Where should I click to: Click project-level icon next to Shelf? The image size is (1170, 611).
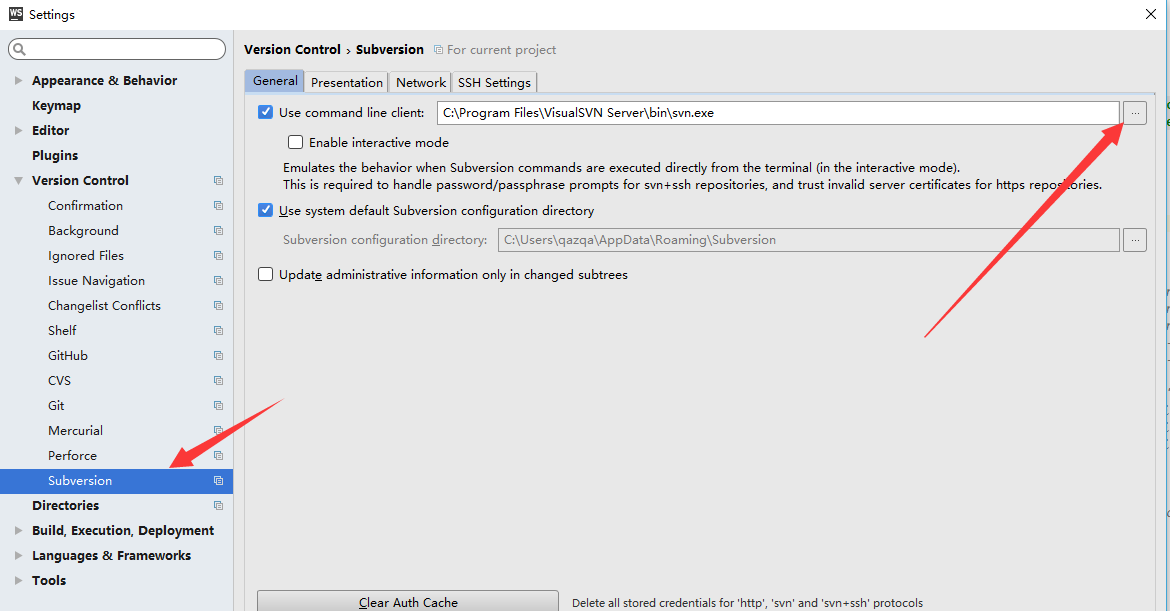[x=218, y=330]
